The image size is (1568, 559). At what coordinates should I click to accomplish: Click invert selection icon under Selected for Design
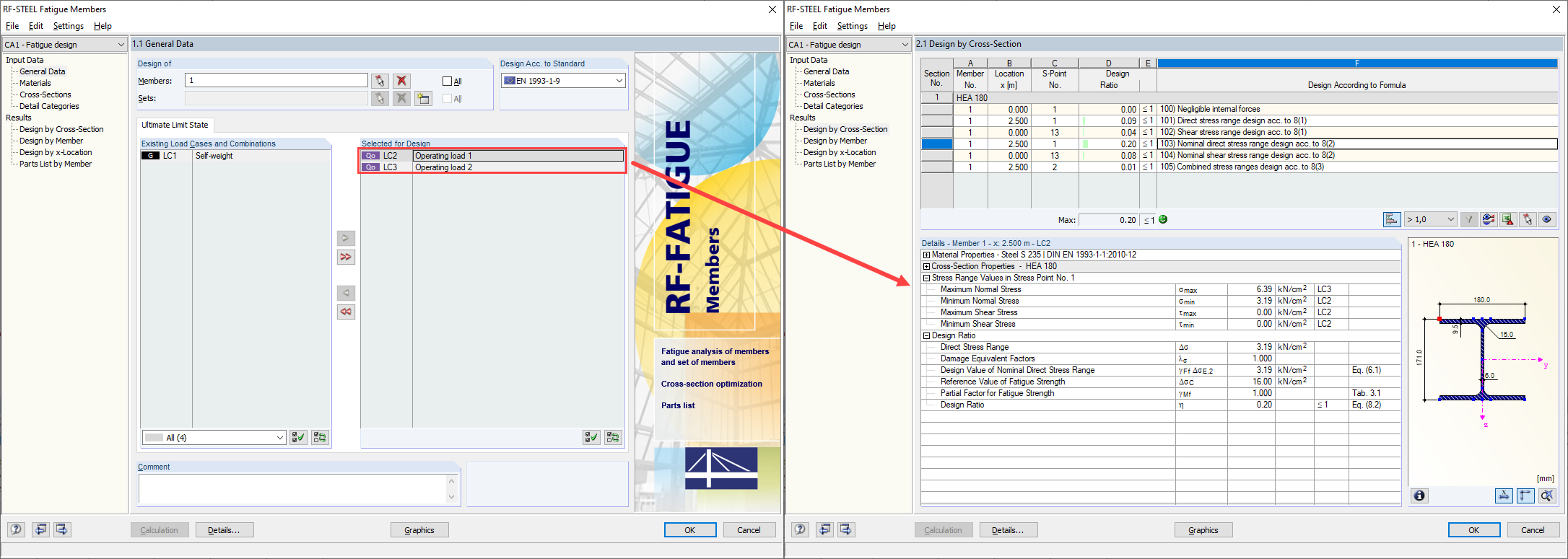(x=613, y=438)
